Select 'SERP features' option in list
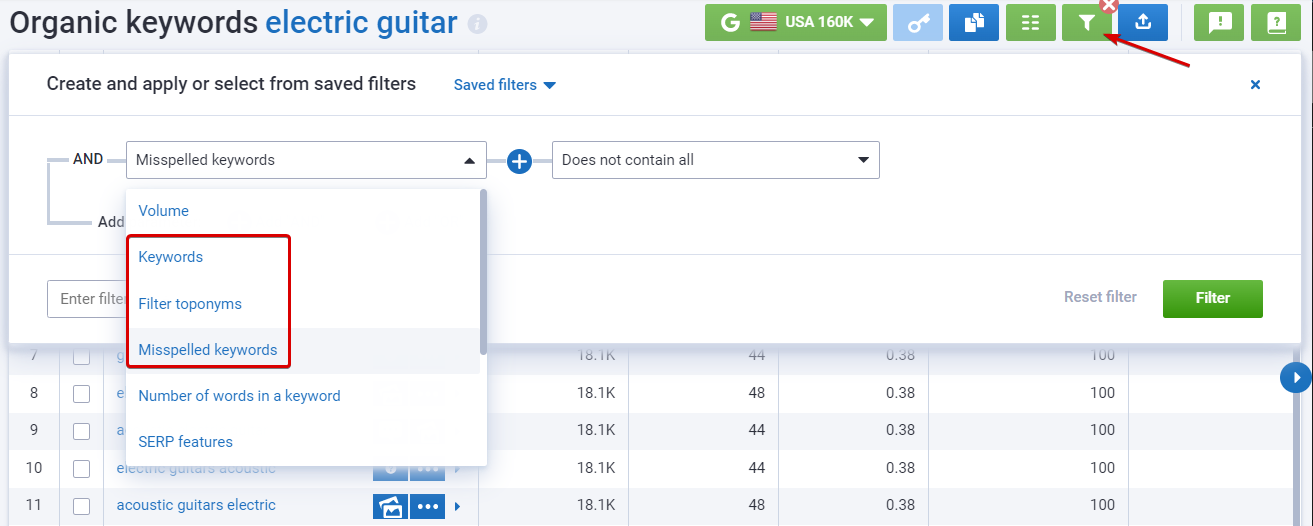The width and height of the screenshot is (1313, 526). (185, 442)
